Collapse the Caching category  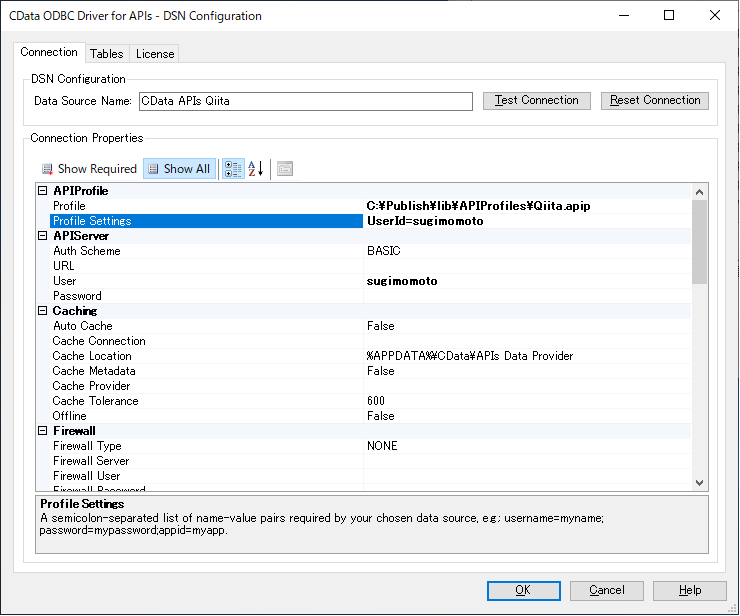point(42,311)
